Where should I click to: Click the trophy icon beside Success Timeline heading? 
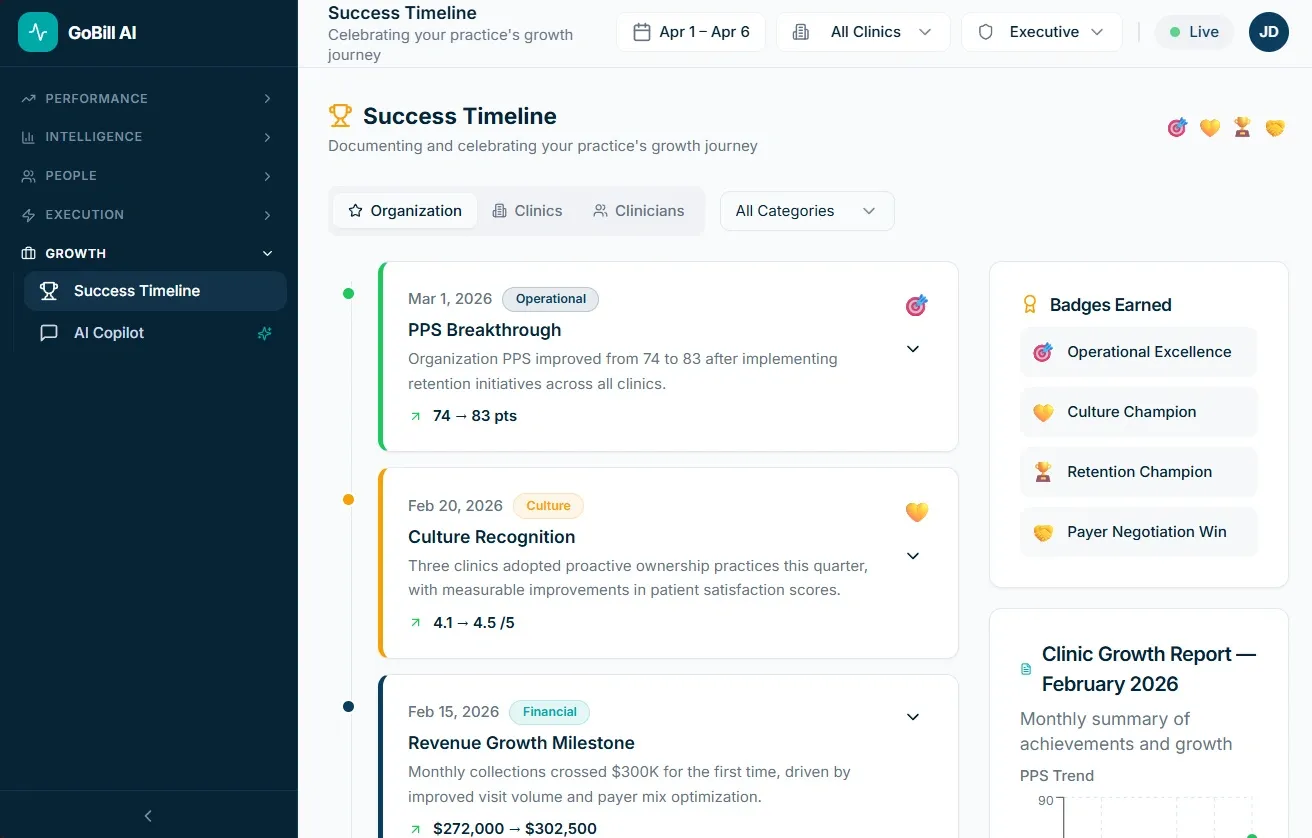pos(340,116)
